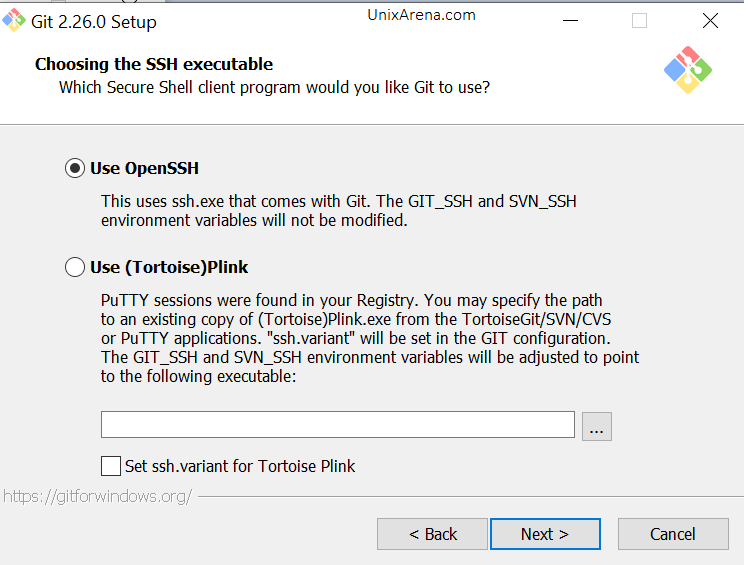748x565 pixels.
Task: Enable Set ssh.variant for Tortoise Plink
Action: [x=111, y=466]
